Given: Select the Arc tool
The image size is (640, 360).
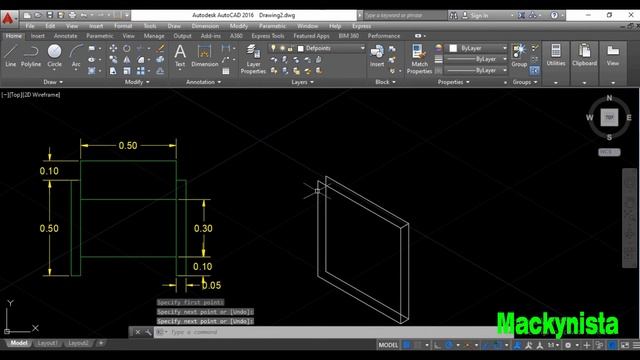Looking at the screenshot, I should click(76, 57).
